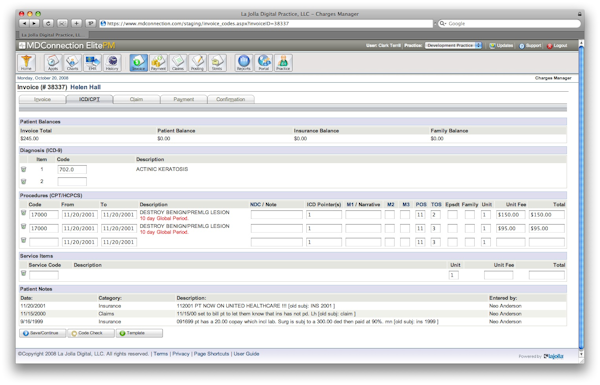The width and height of the screenshot is (600, 385).
Task: Open the Charts toolbar icon
Action: pos(72,63)
